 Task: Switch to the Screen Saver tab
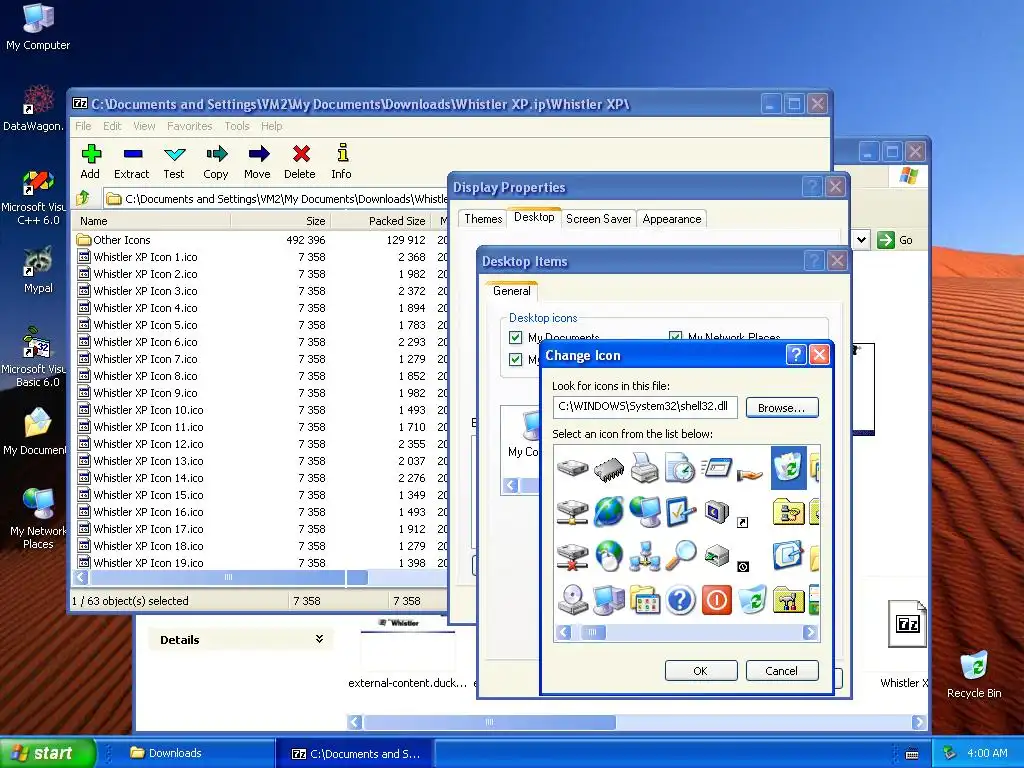(598, 219)
